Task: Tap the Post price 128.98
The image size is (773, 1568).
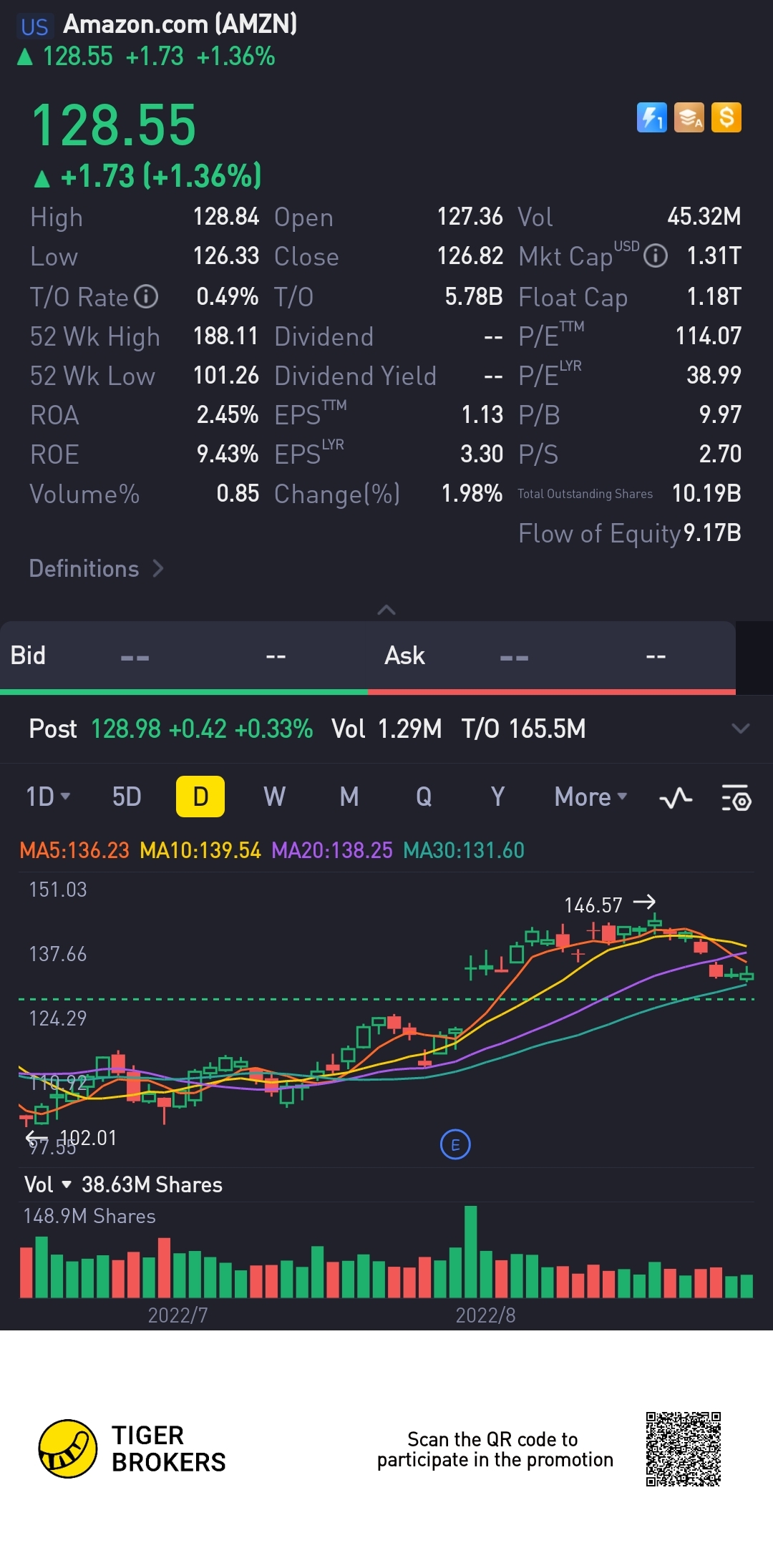Action: click(126, 729)
